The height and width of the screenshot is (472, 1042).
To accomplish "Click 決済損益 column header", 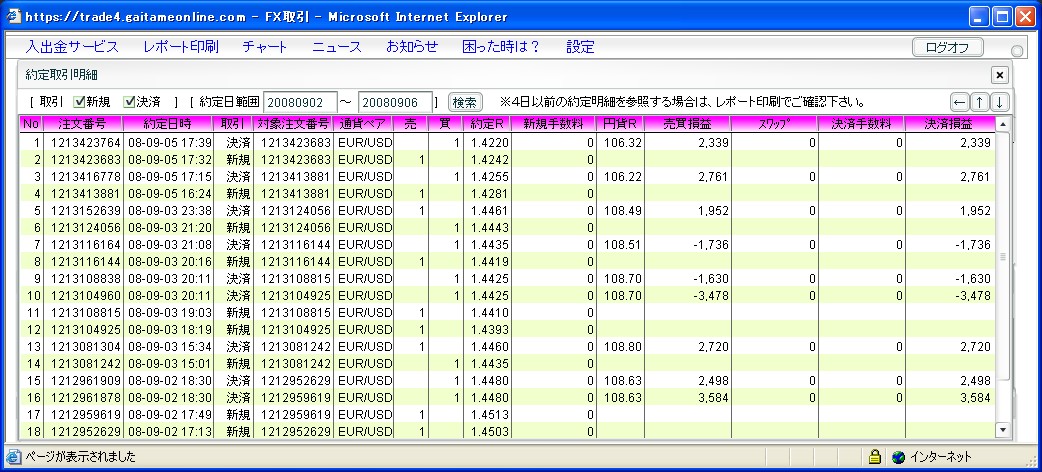I will pos(950,124).
